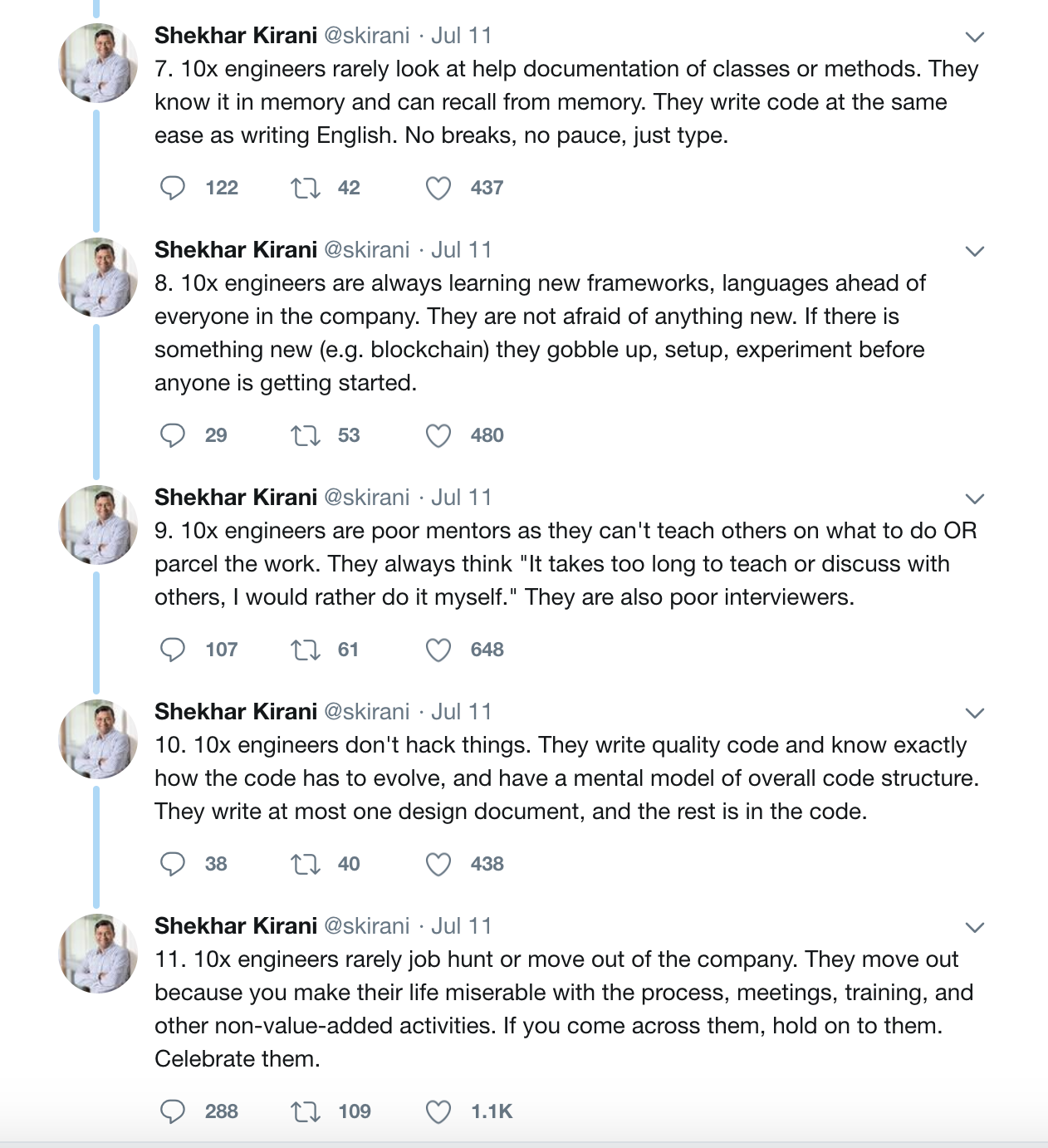Viewport: 1048px width, 1148px height.
Task: Retweet tweet 9 with 61 retweets
Action: coord(306,650)
